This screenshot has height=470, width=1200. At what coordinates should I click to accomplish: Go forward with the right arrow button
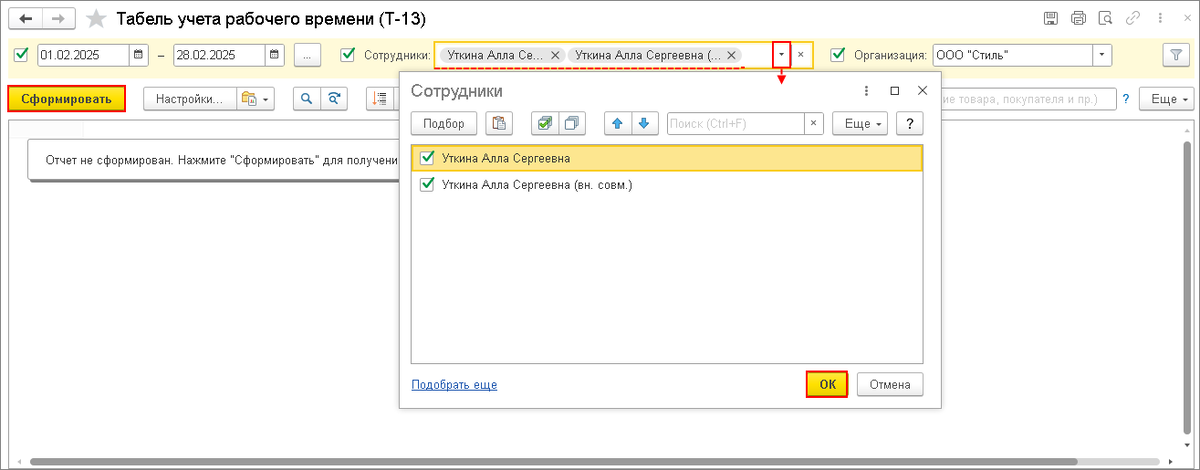[x=58, y=19]
